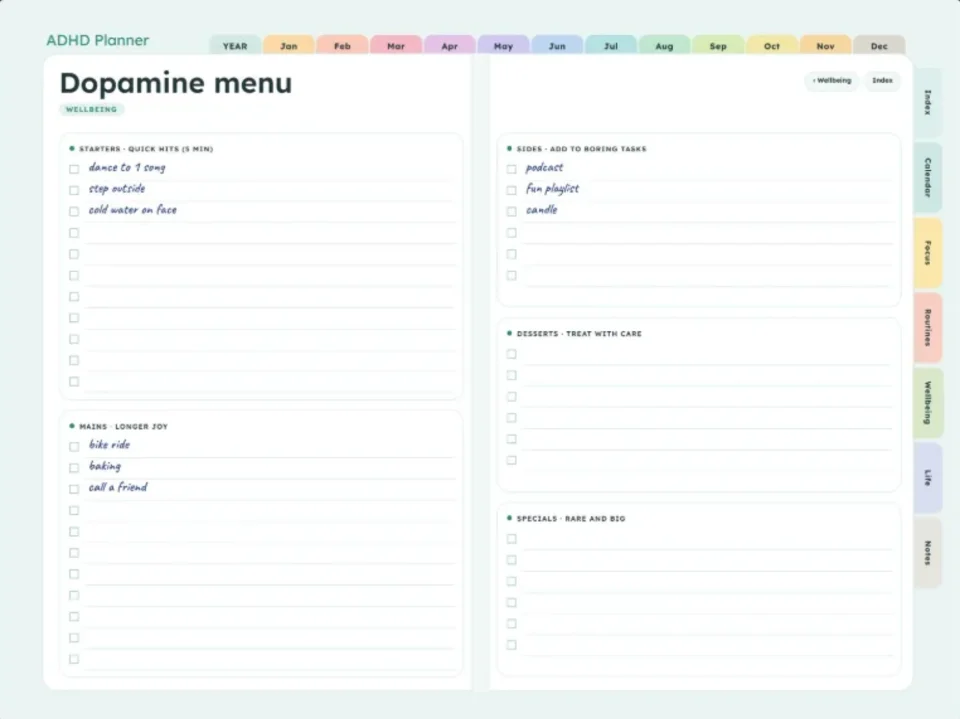This screenshot has height=719, width=960.
Task: Click the Index button at top right
Action: pos(882,80)
